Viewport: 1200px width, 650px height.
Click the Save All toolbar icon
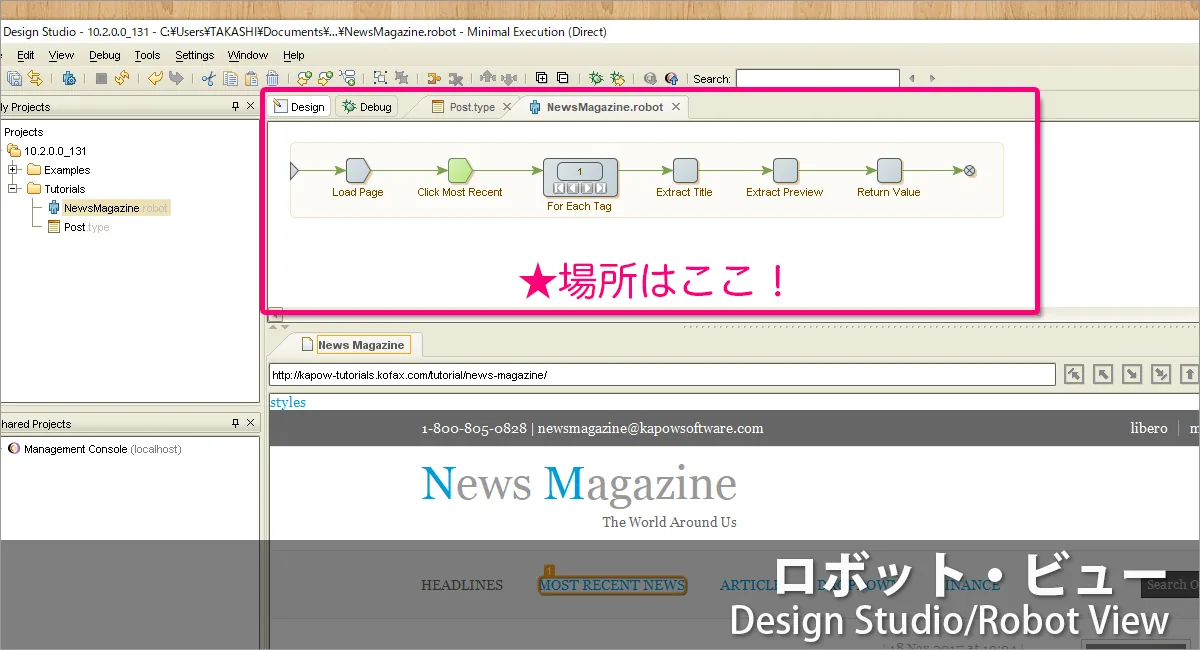(x=15, y=78)
